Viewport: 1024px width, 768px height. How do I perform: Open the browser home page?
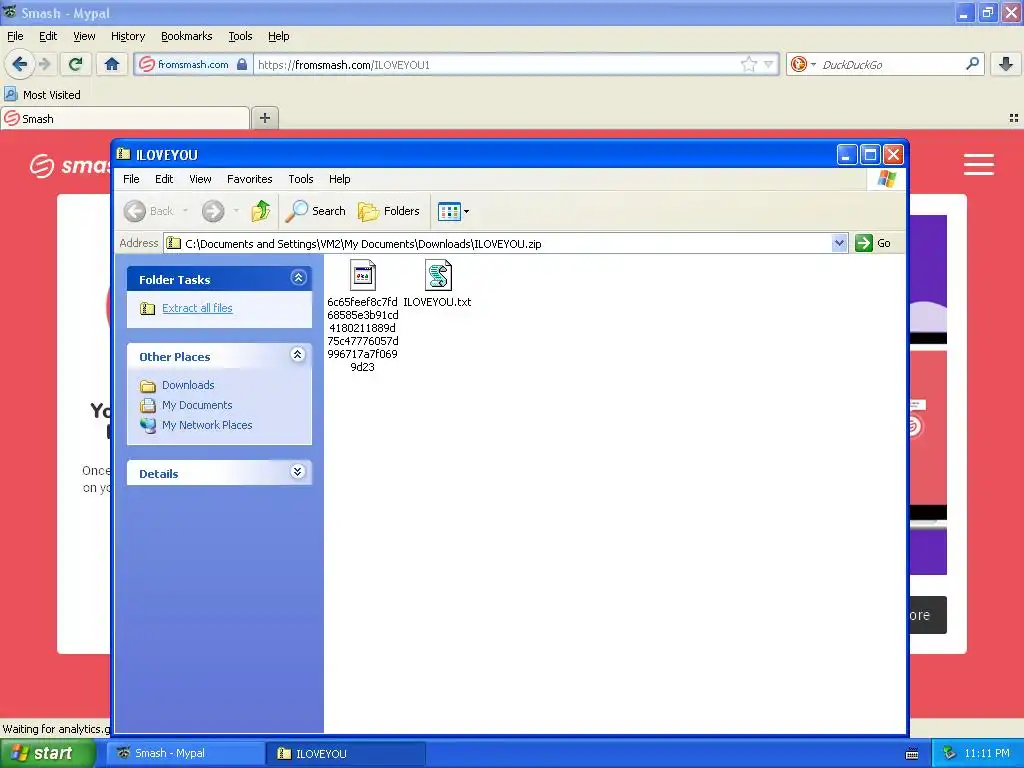(112, 64)
